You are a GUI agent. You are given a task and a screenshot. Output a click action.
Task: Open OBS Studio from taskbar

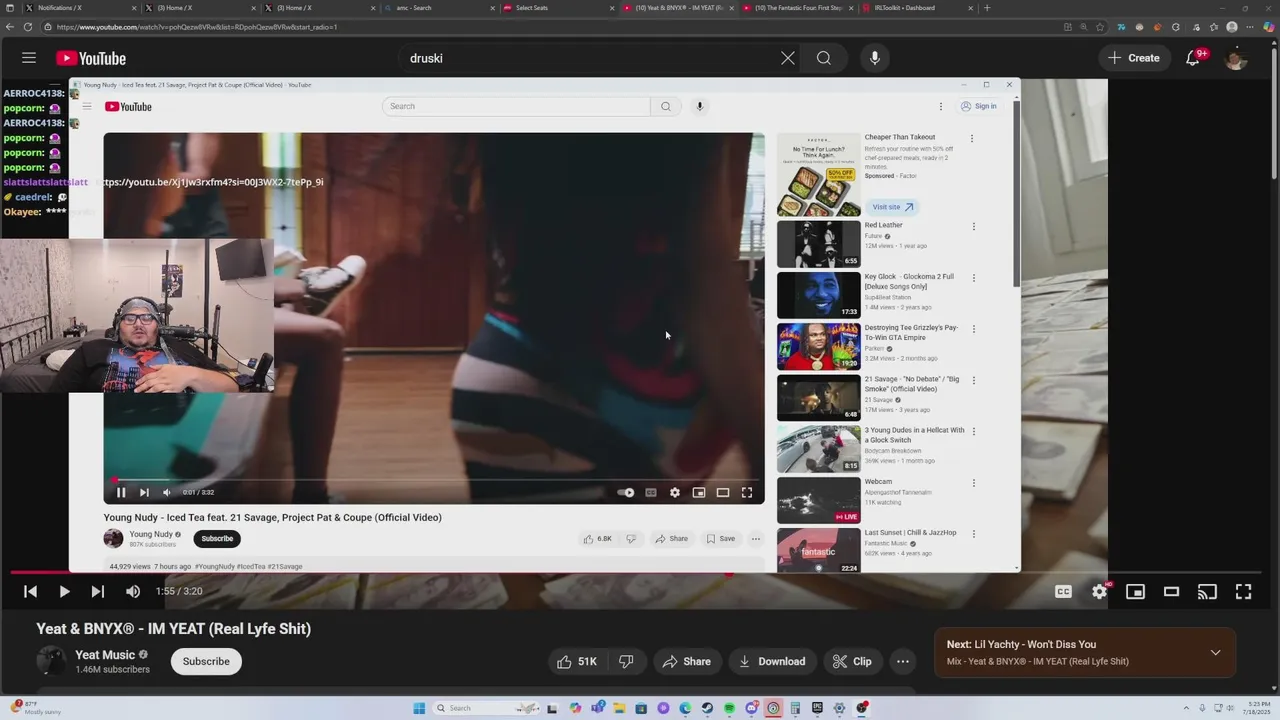pos(861,708)
